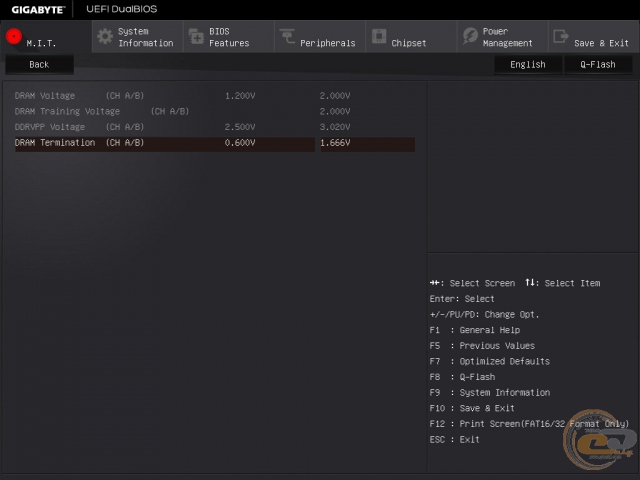
Task: Select the DDRVPP Voltage (CH A/B) row
Action: coord(215,127)
